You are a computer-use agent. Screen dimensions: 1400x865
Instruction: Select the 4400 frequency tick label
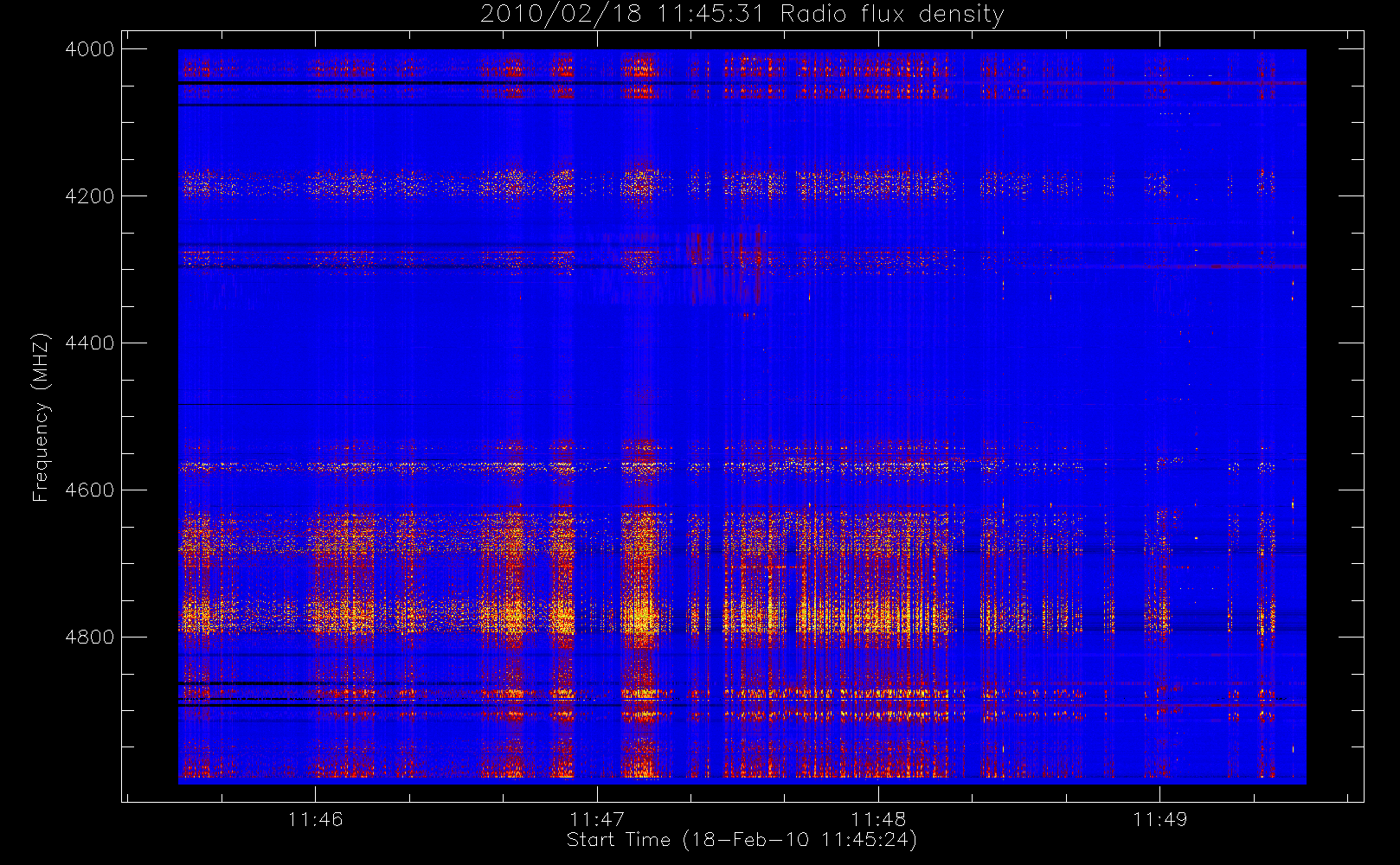pos(90,343)
